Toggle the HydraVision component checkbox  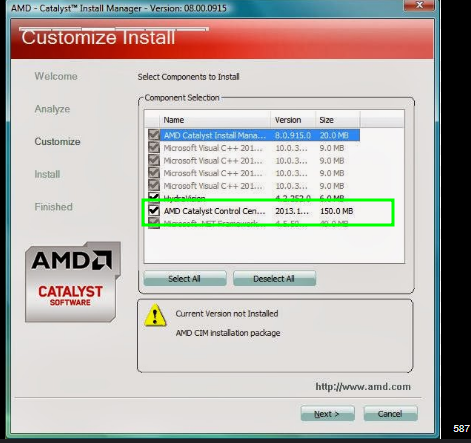coord(154,197)
